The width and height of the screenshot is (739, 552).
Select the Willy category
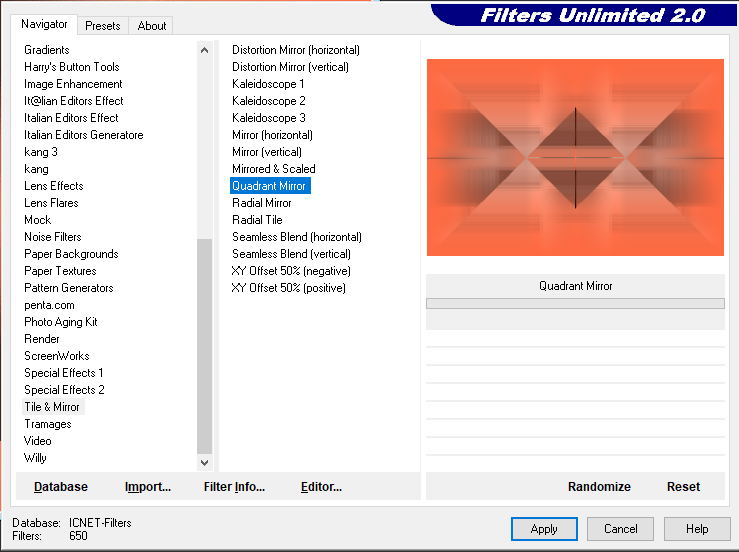coord(35,458)
